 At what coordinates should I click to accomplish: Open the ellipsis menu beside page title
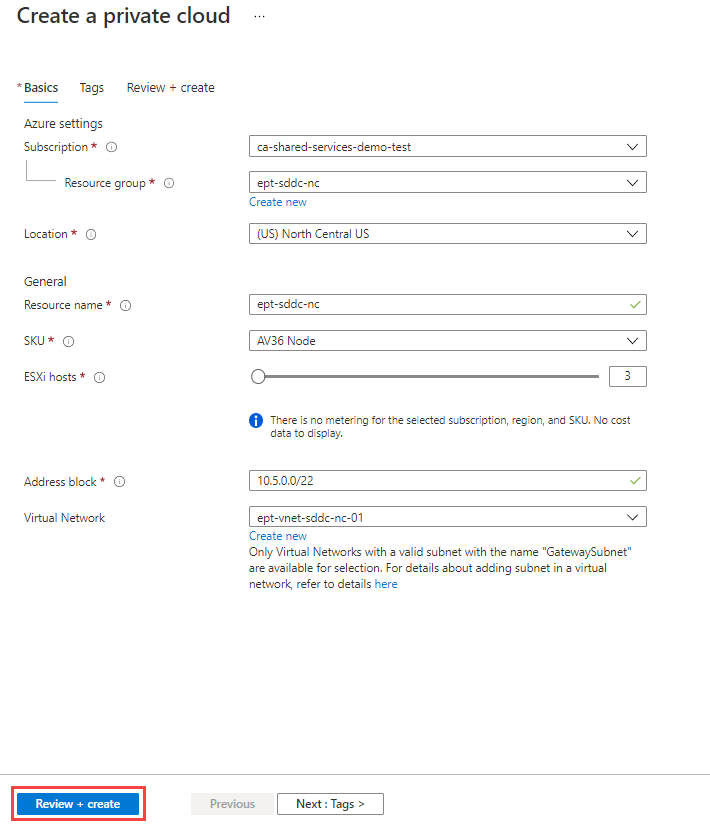[x=259, y=17]
